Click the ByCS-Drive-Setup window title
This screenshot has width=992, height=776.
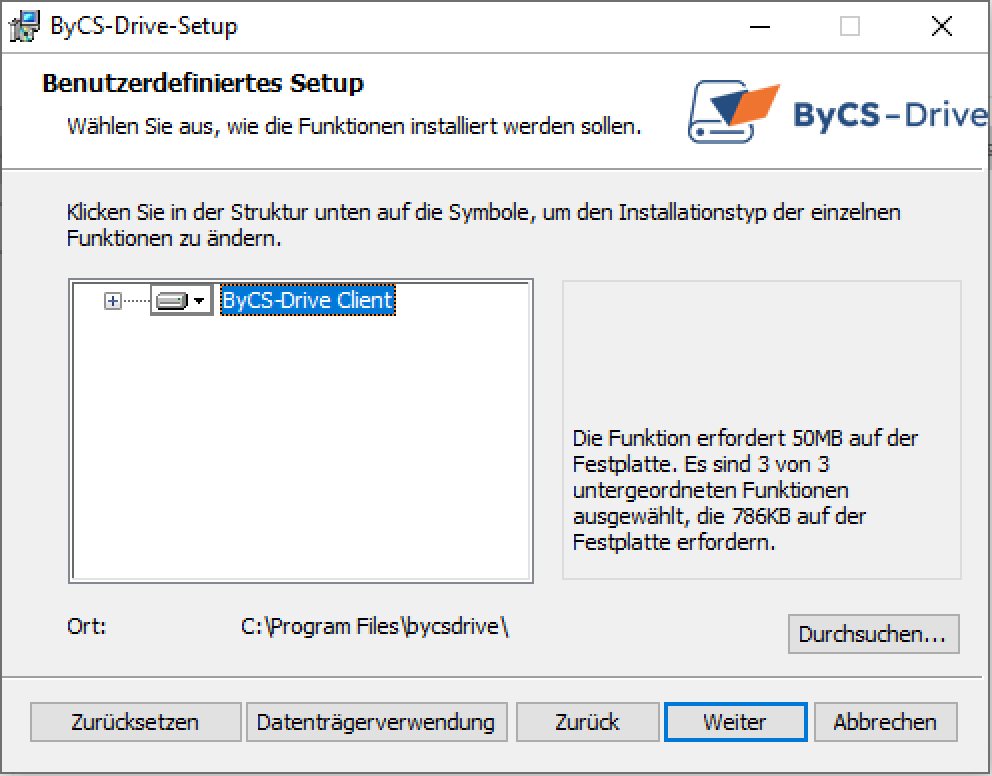[x=144, y=26]
